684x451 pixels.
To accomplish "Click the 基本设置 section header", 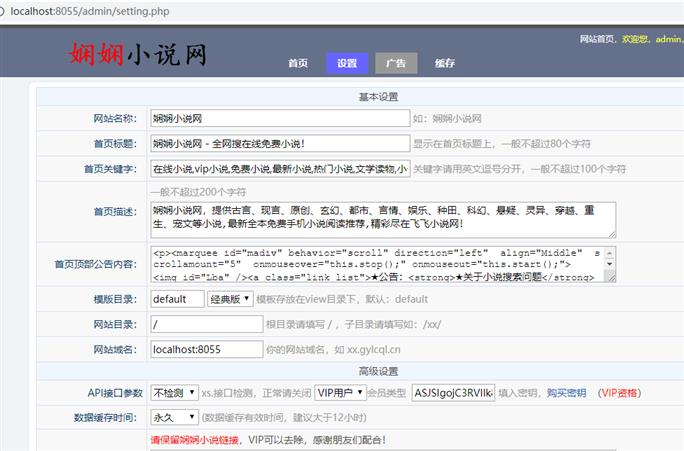I will pos(378,97).
